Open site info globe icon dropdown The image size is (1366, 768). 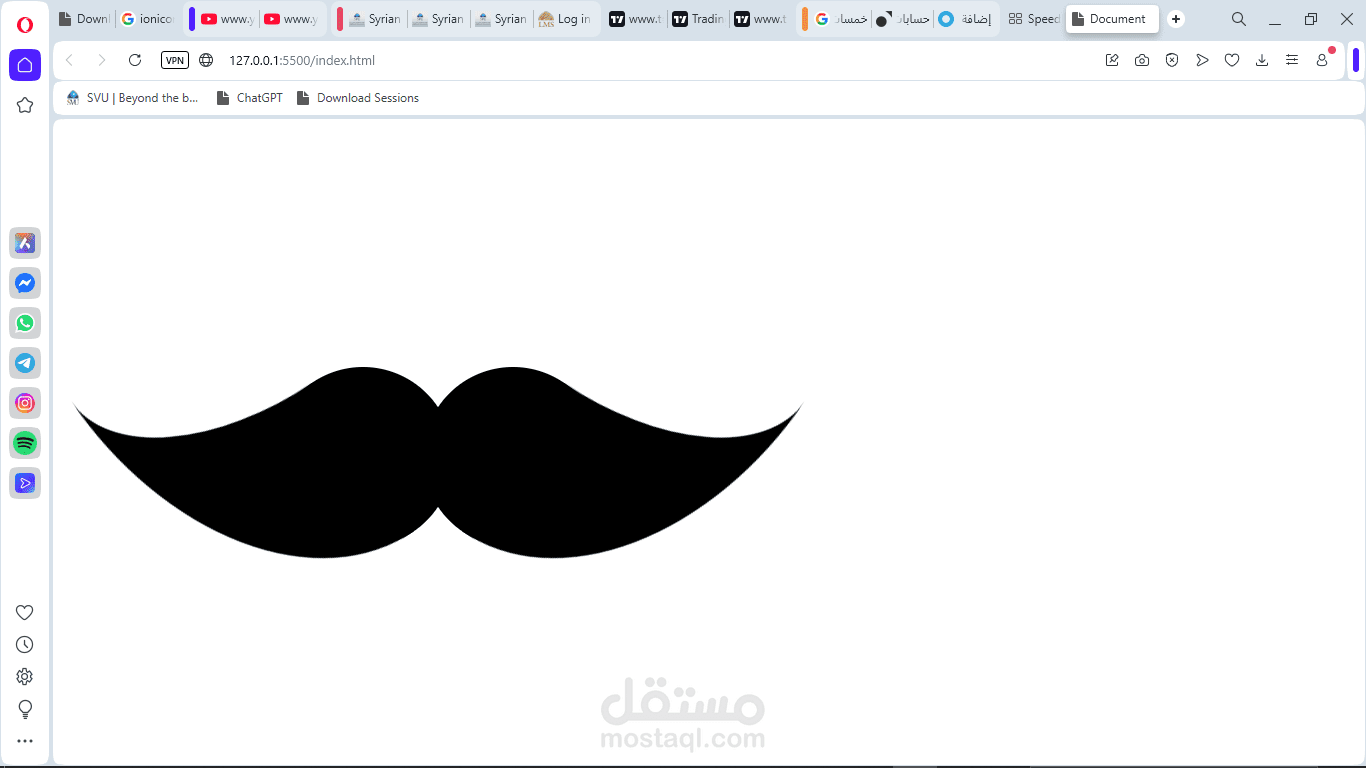click(x=205, y=60)
